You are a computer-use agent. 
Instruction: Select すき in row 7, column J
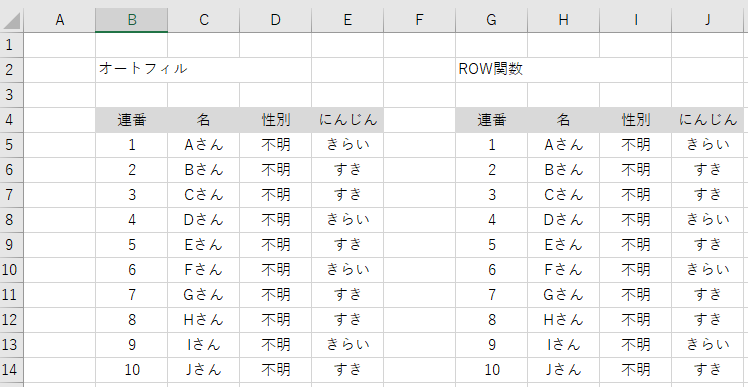click(708, 195)
